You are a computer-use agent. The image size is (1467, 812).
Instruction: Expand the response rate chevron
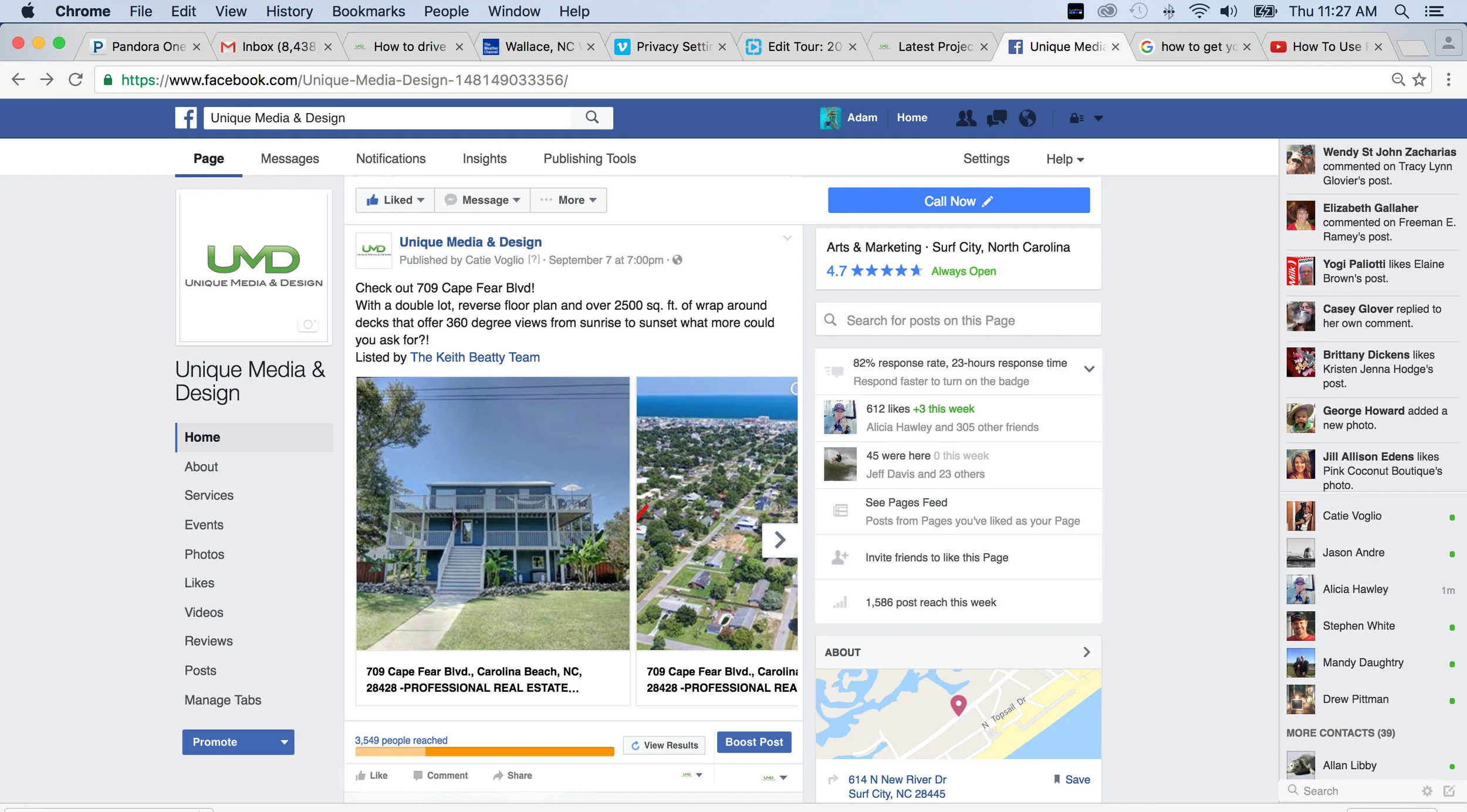[1089, 369]
